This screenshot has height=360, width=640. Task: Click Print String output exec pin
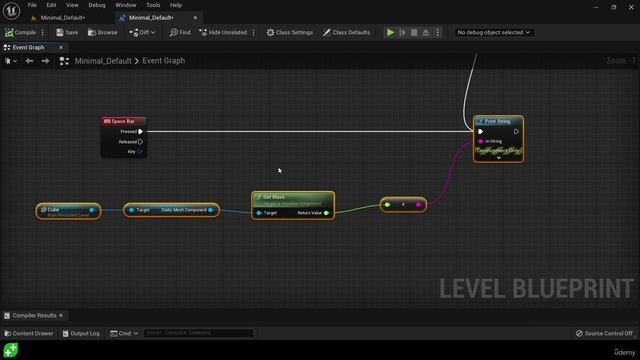coord(516,131)
